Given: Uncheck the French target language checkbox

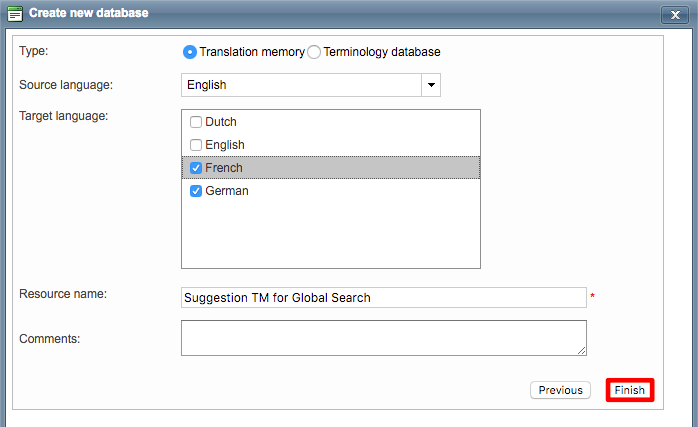Looking at the screenshot, I should tap(196, 168).
